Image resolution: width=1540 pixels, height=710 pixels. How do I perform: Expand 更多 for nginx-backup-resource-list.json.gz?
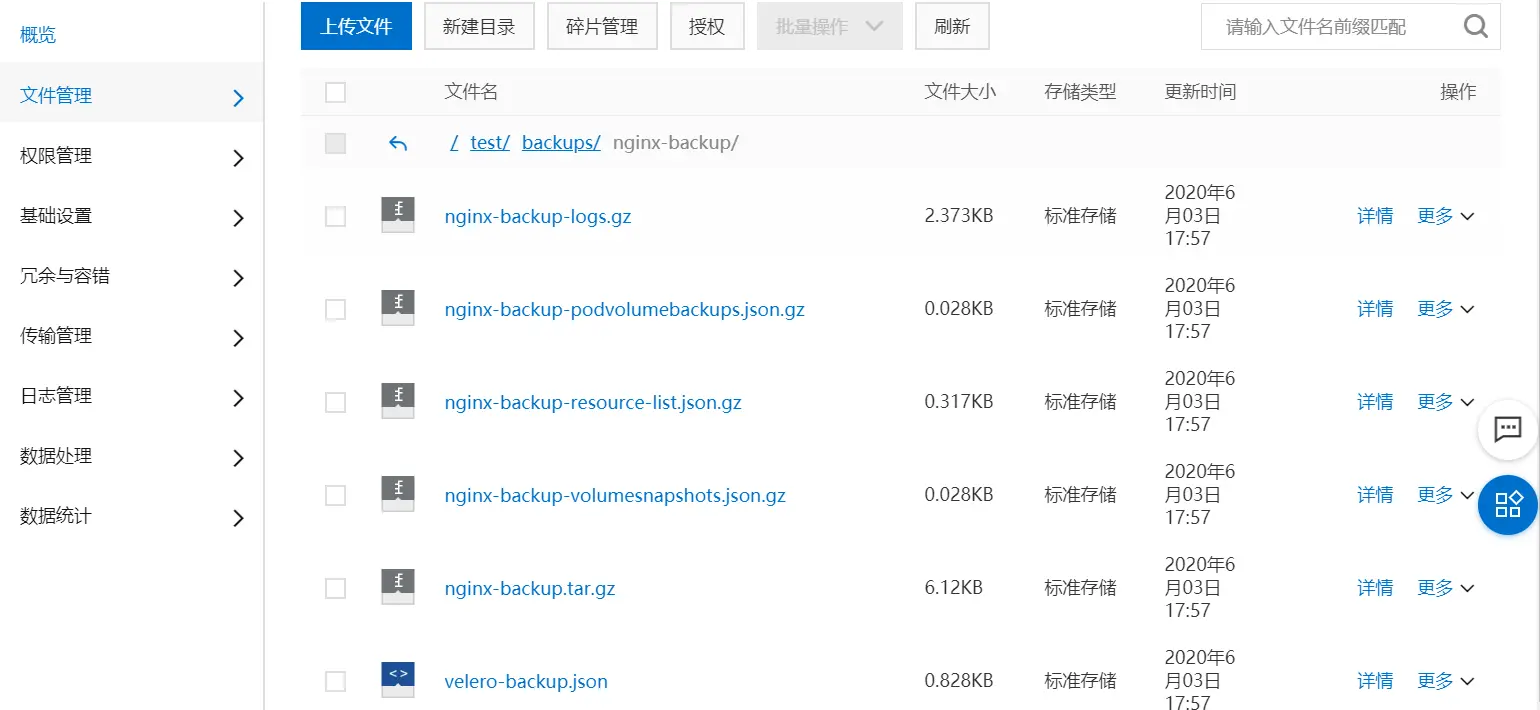click(x=1446, y=401)
